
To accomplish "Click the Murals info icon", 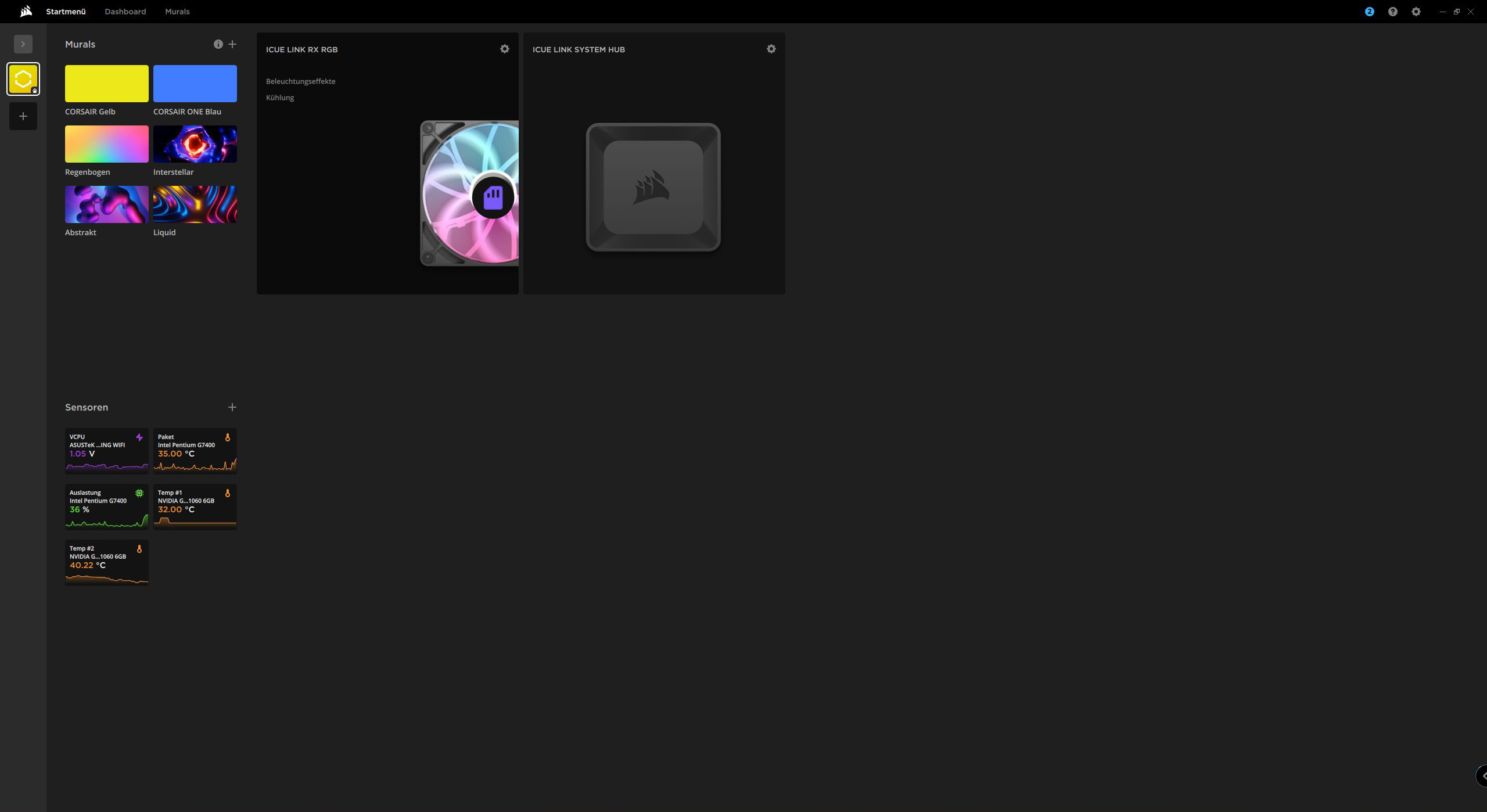I will pyautogui.click(x=218, y=44).
